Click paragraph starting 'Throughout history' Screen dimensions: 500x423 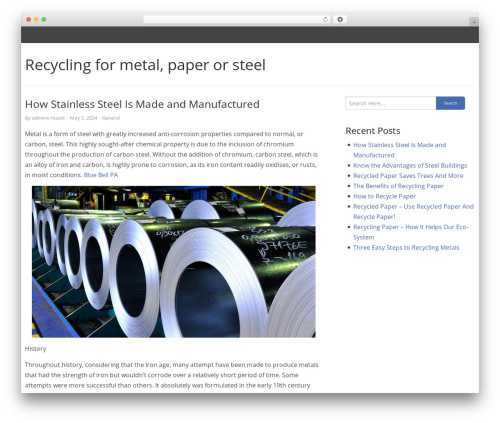[x=171, y=375]
